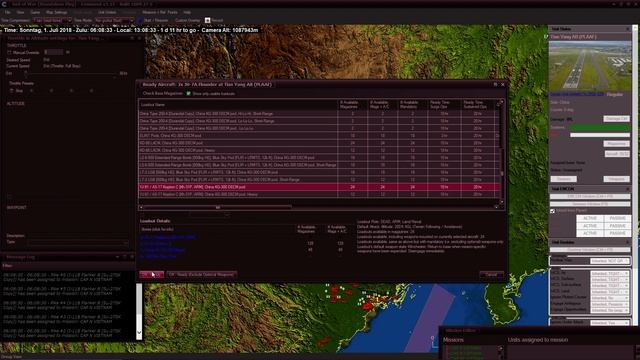
Task: Open the Time Mode dropdown
Action: [x=114, y=20]
